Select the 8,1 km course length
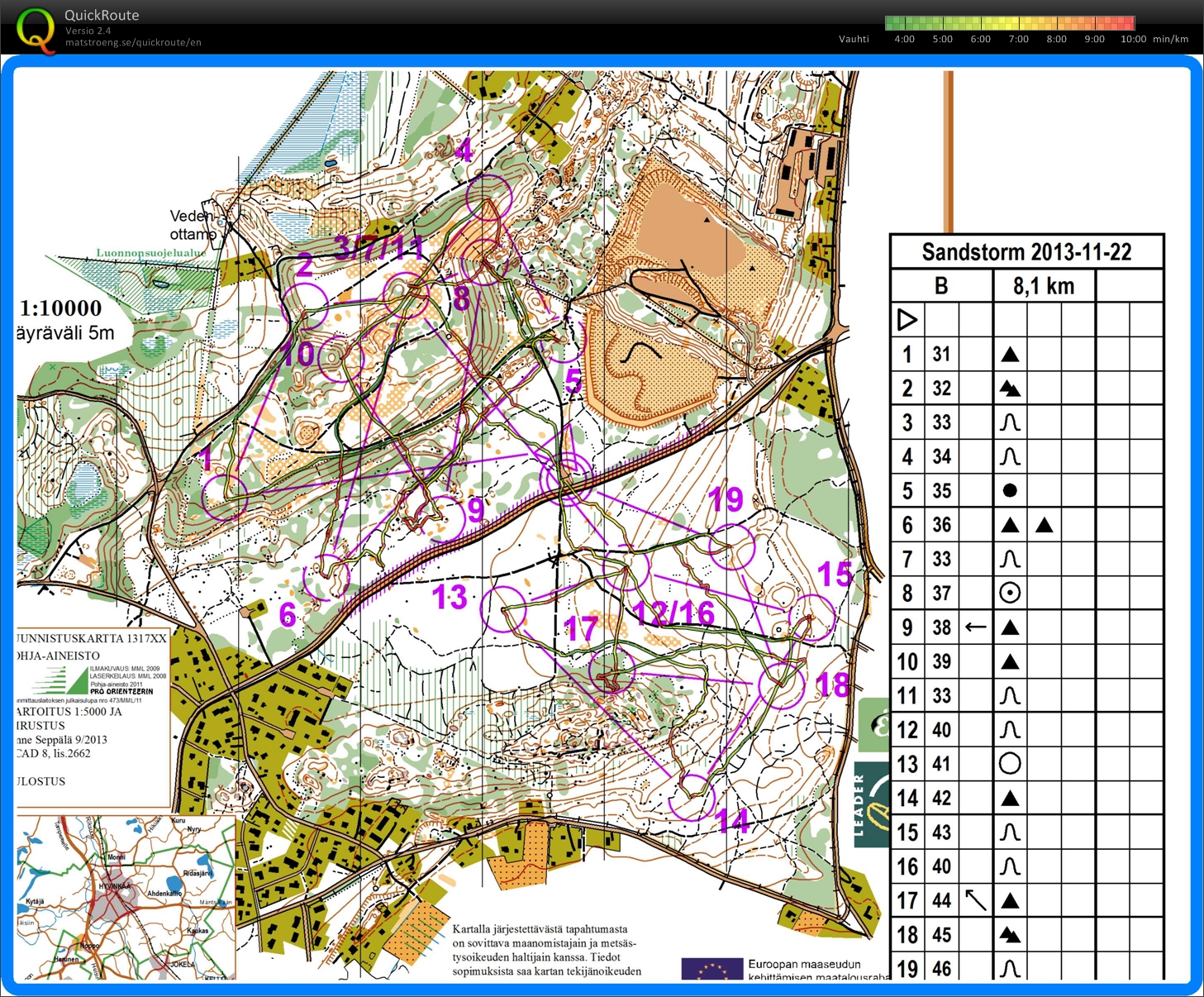The width and height of the screenshot is (1204, 997). tap(1044, 286)
